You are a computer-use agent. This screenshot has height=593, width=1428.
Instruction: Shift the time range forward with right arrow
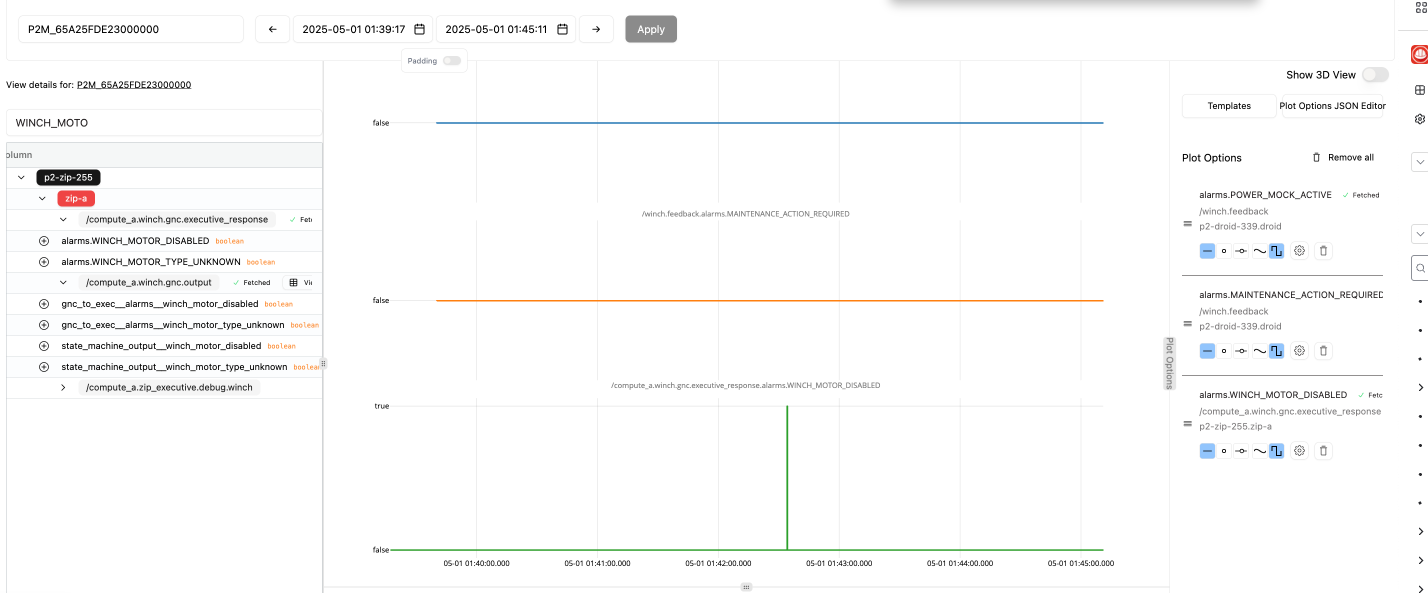pyautogui.click(x=596, y=29)
